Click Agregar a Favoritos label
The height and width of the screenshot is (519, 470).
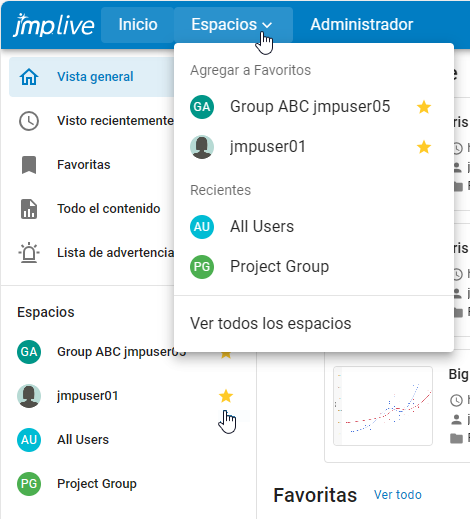point(250,70)
